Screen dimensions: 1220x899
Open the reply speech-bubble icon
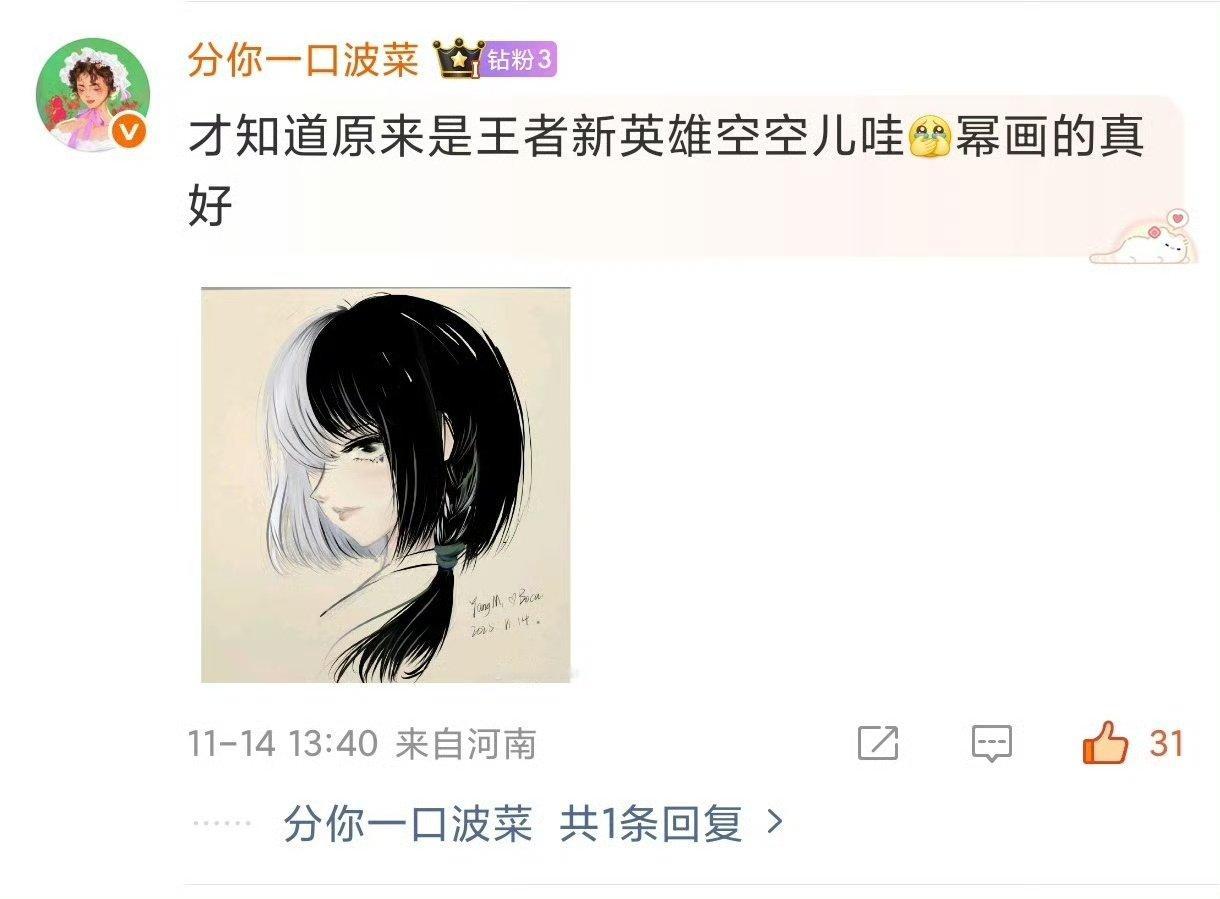pyautogui.click(x=992, y=744)
